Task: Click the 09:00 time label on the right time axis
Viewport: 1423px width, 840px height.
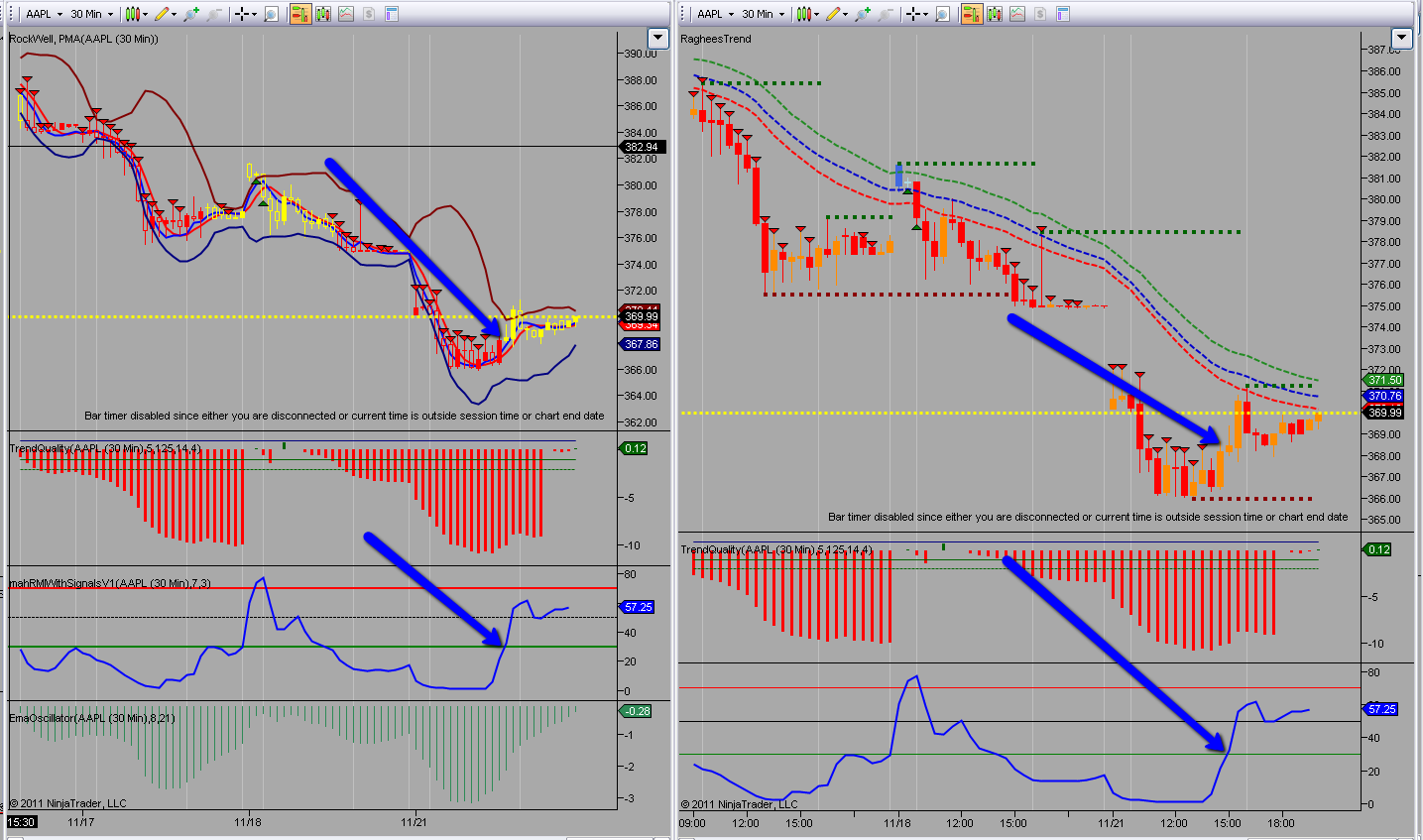Action: coord(692,823)
